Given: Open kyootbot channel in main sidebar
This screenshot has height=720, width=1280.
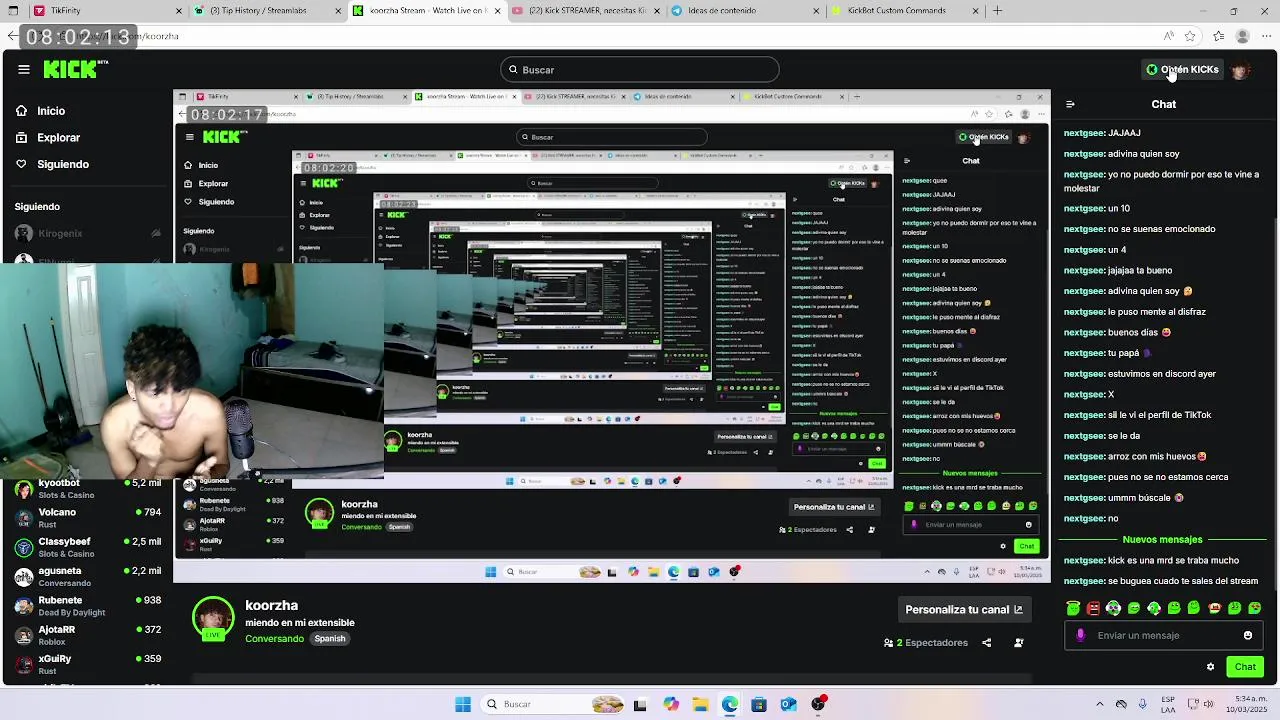Looking at the screenshot, I should [88, 489].
